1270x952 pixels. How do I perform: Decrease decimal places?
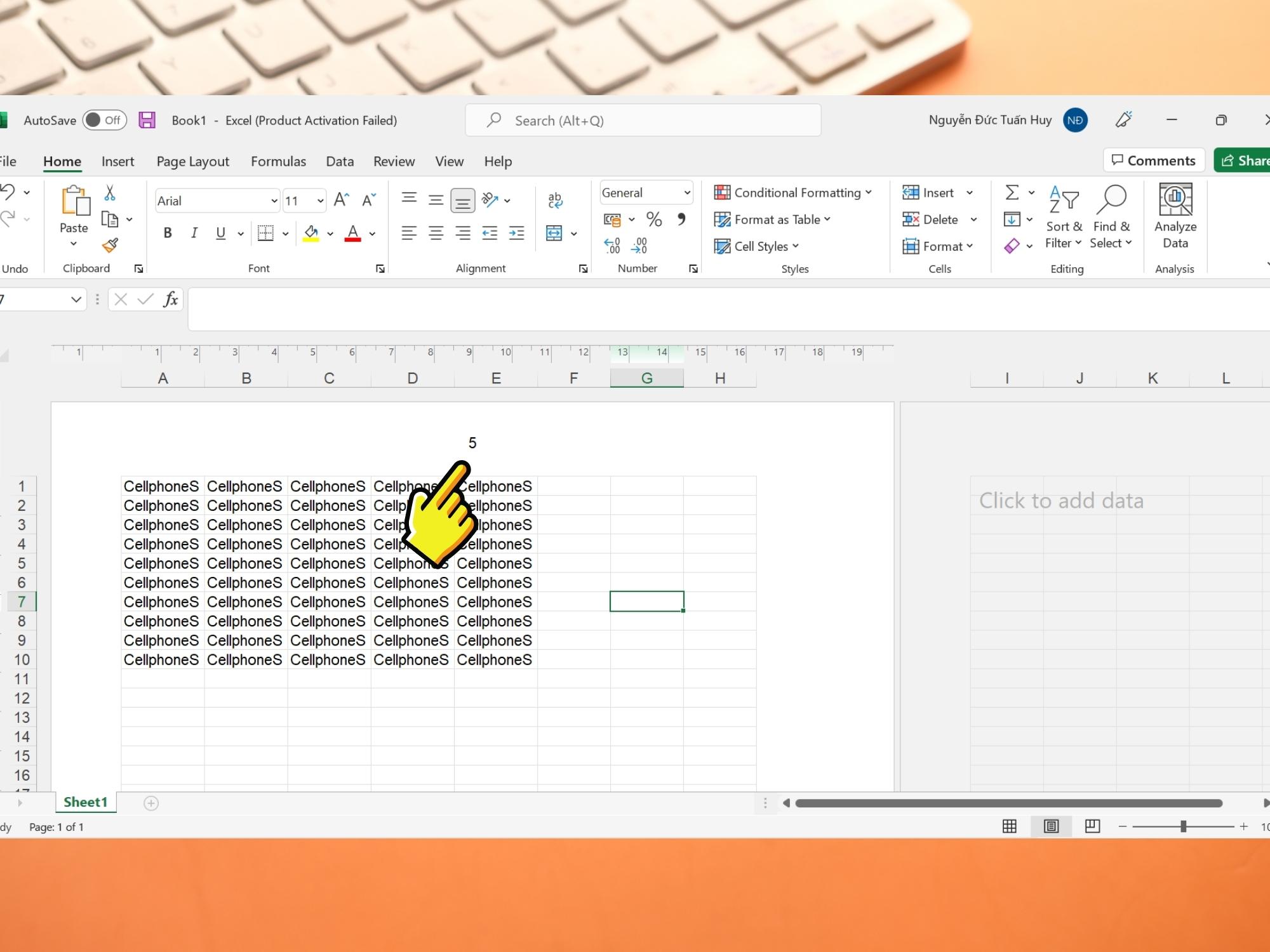point(639,245)
